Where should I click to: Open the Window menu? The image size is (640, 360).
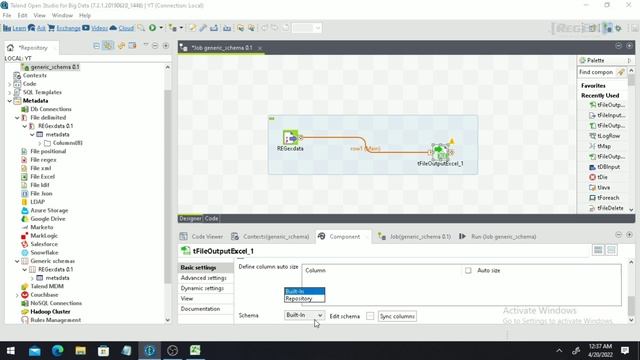point(62,15)
